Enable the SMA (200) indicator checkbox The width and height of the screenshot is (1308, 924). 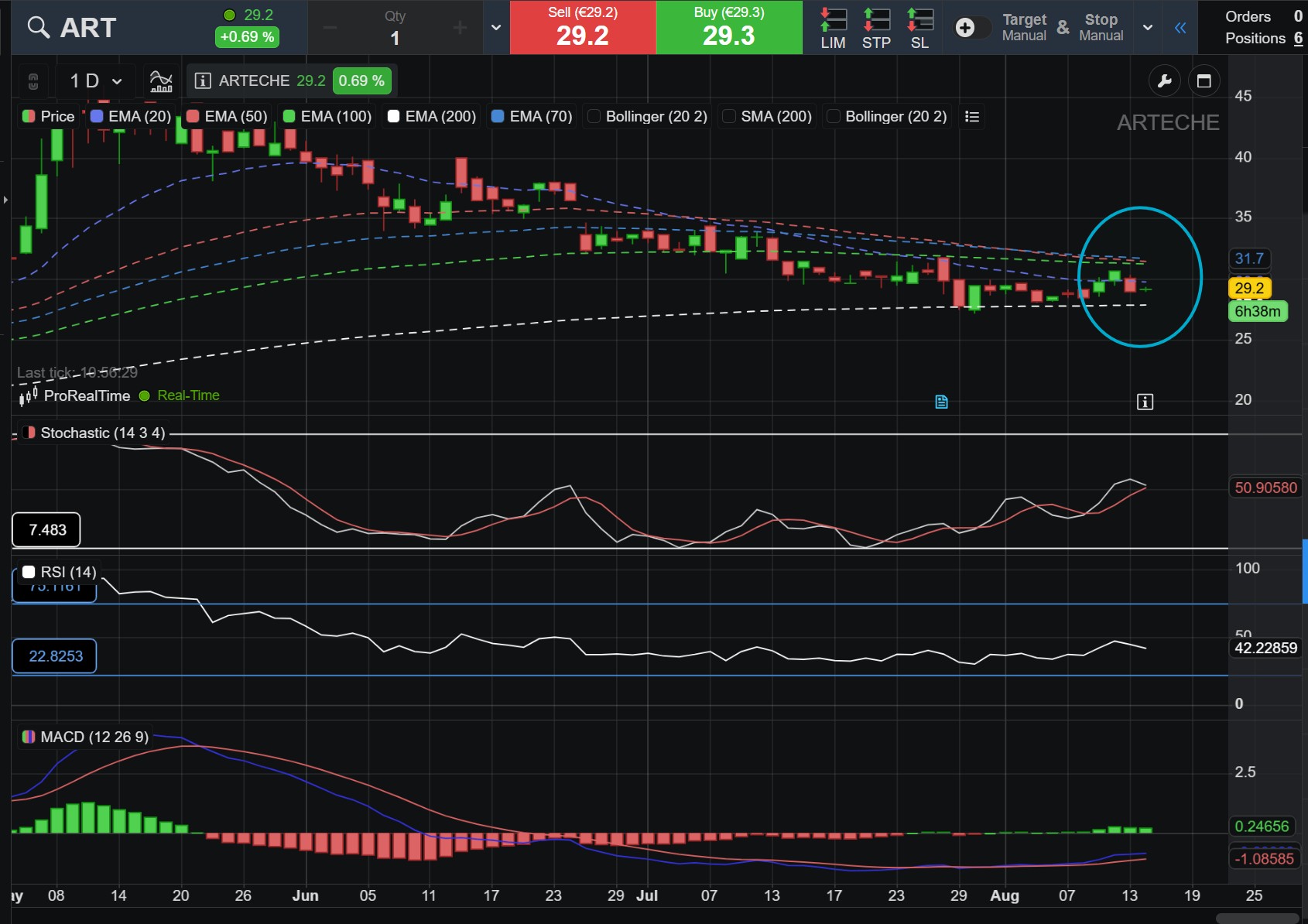(728, 116)
